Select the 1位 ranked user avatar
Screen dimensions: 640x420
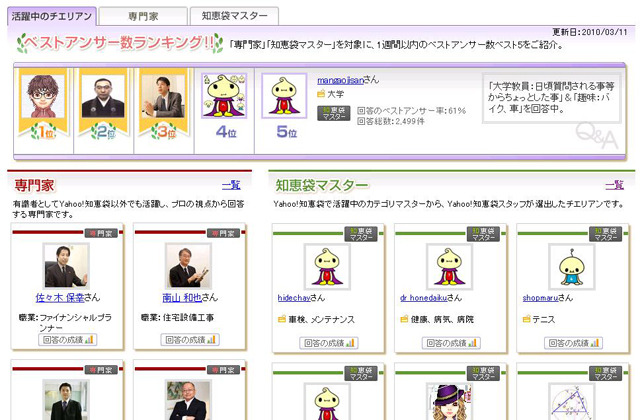[43, 96]
